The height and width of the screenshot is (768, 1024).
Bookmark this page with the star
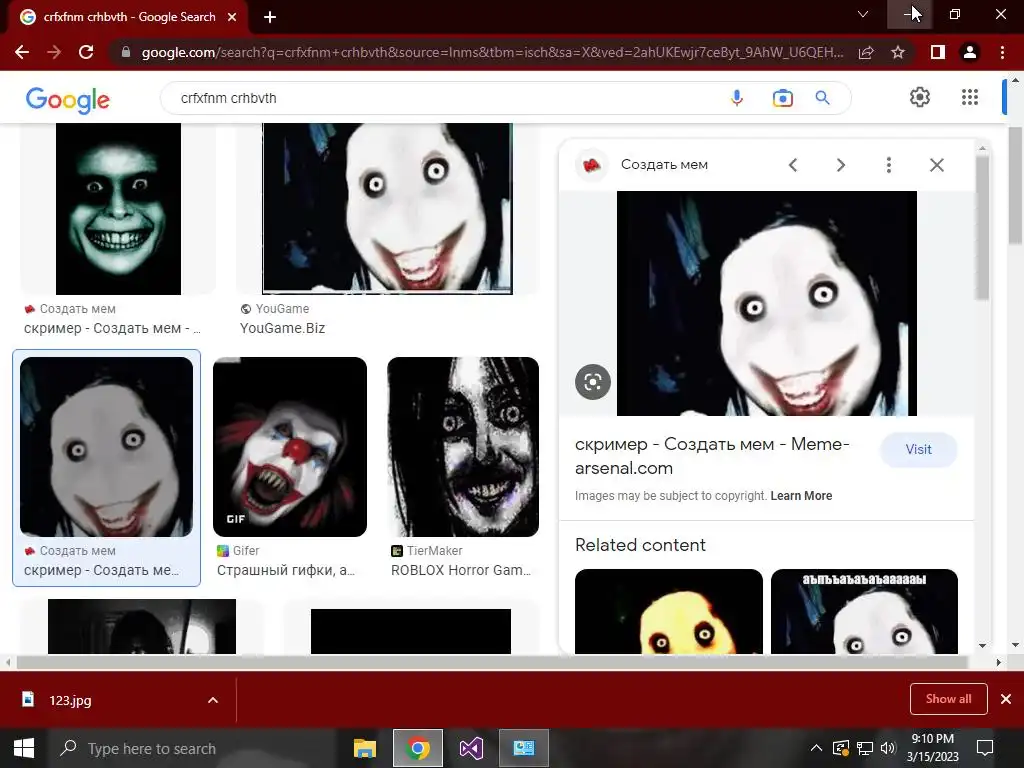pyautogui.click(x=898, y=52)
